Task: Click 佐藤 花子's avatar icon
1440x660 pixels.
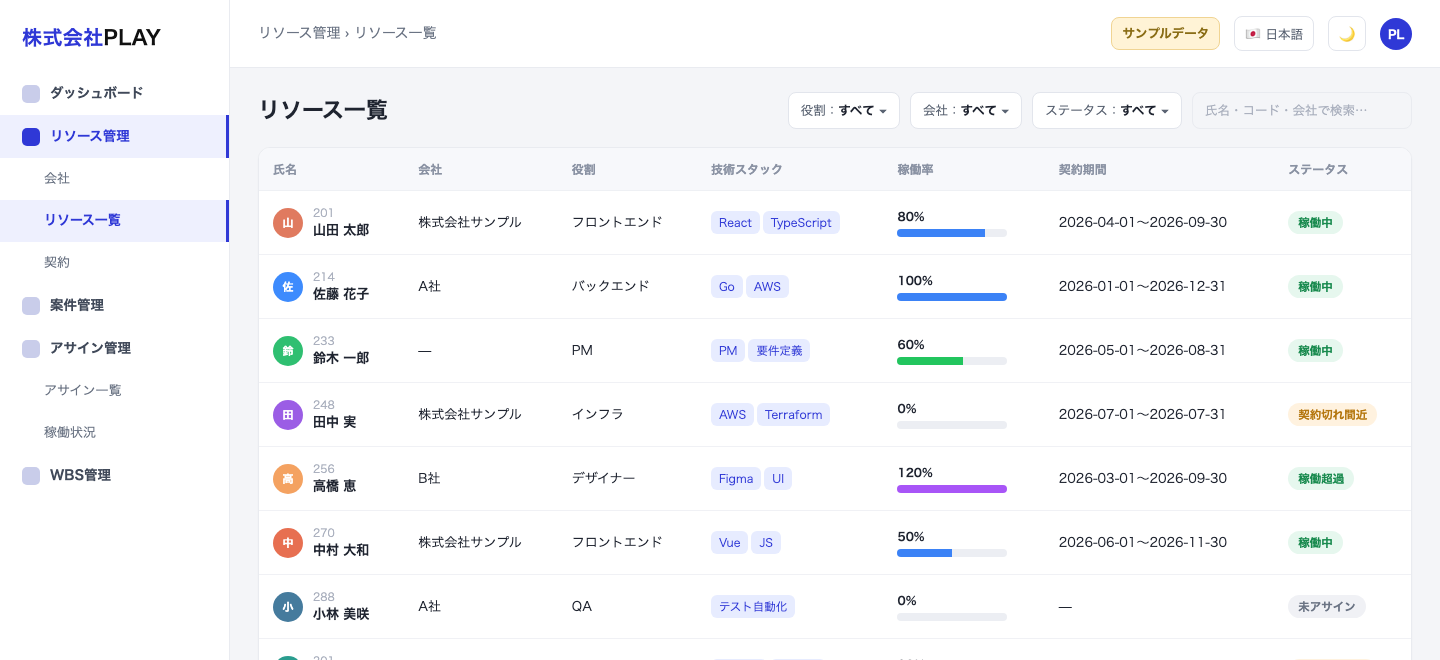Action: tap(288, 287)
